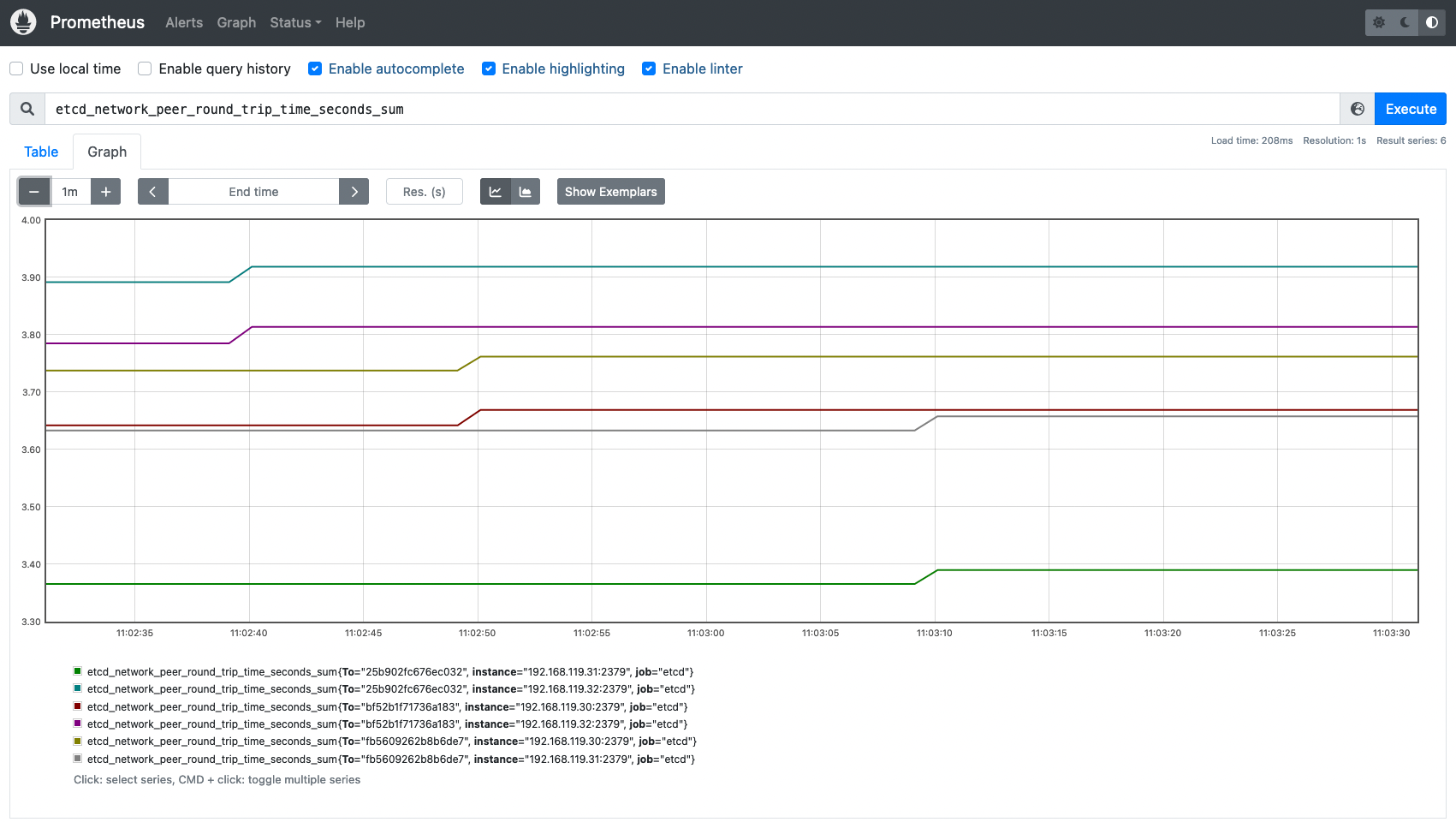Disable the Enable linter checkbox
This screenshot has width=1456, height=822.
(x=649, y=68)
